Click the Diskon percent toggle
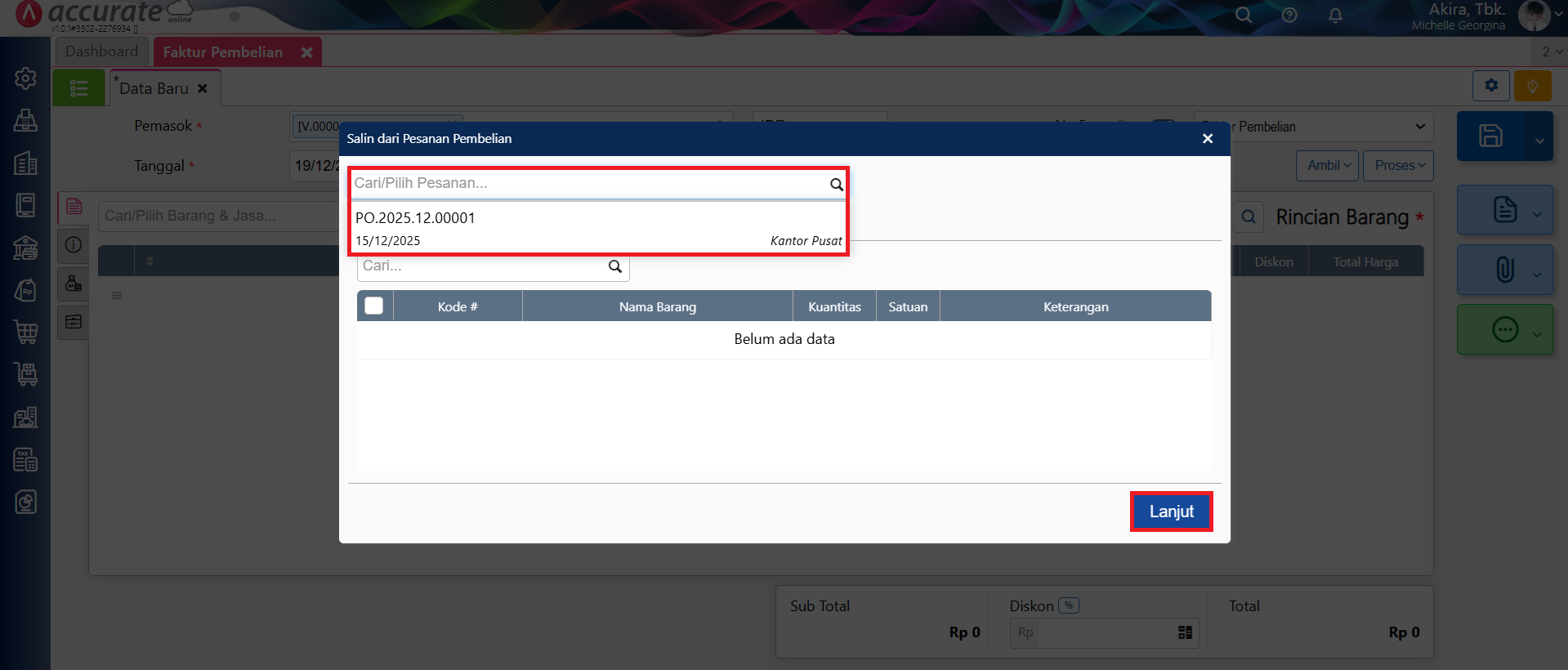This screenshot has height=670, width=1568. click(x=1068, y=605)
